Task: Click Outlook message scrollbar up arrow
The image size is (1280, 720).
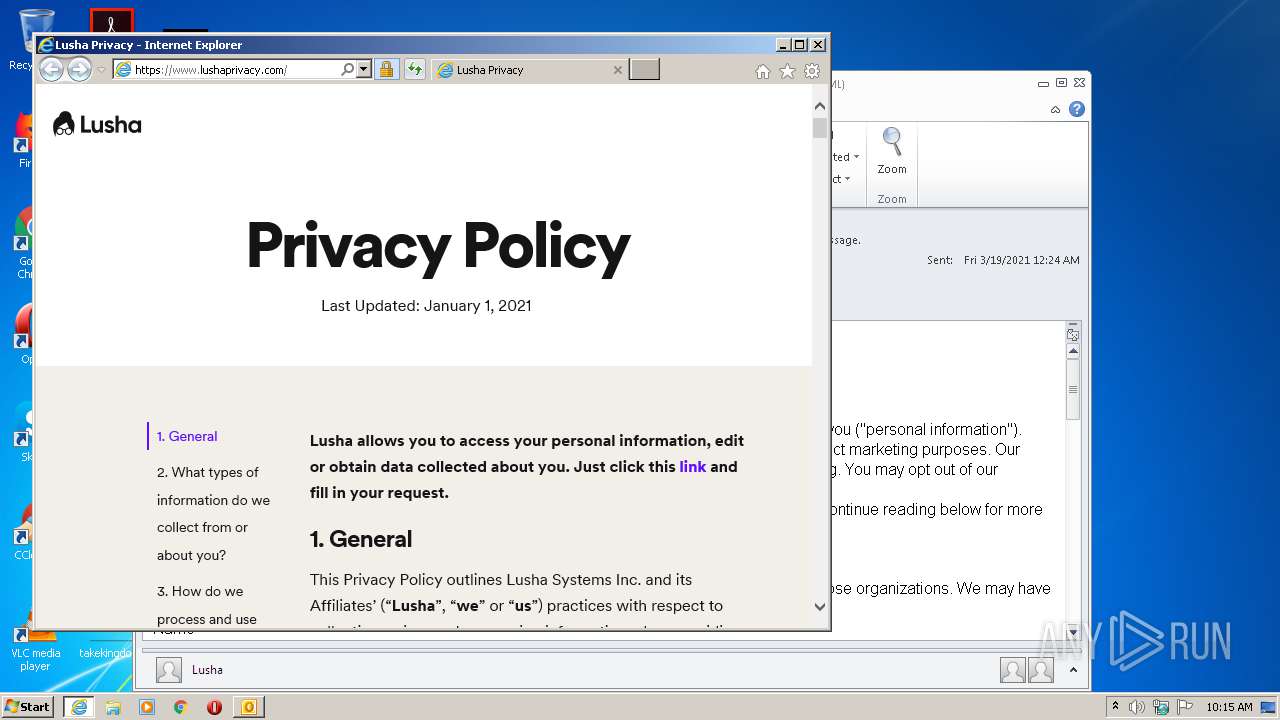Action: point(1074,351)
